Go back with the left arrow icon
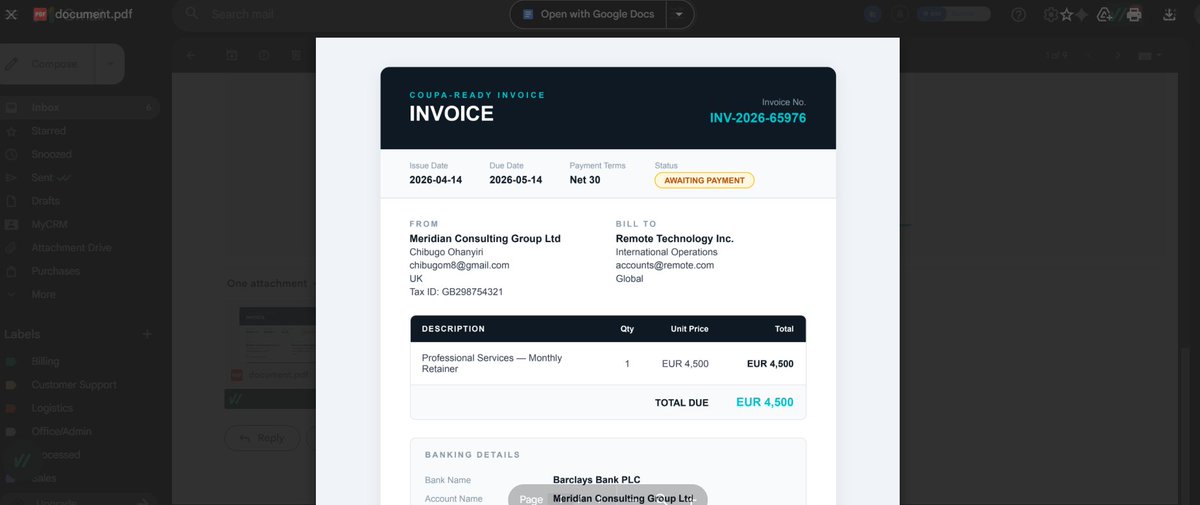Screen dimensions: 1200x505 click(x=191, y=55)
